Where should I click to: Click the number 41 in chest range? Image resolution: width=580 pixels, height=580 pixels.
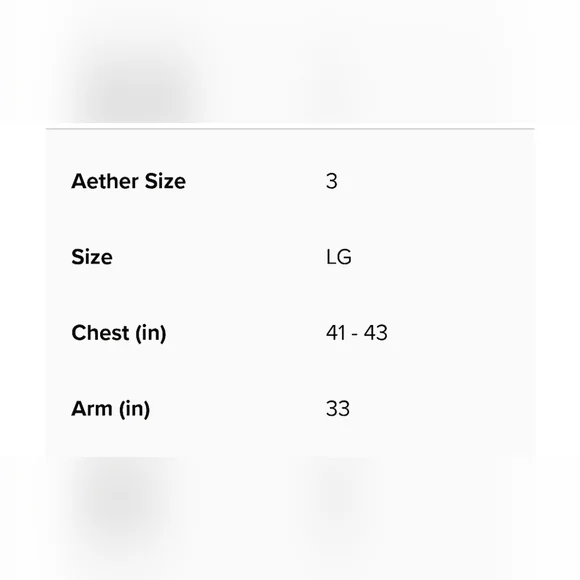point(336,333)
